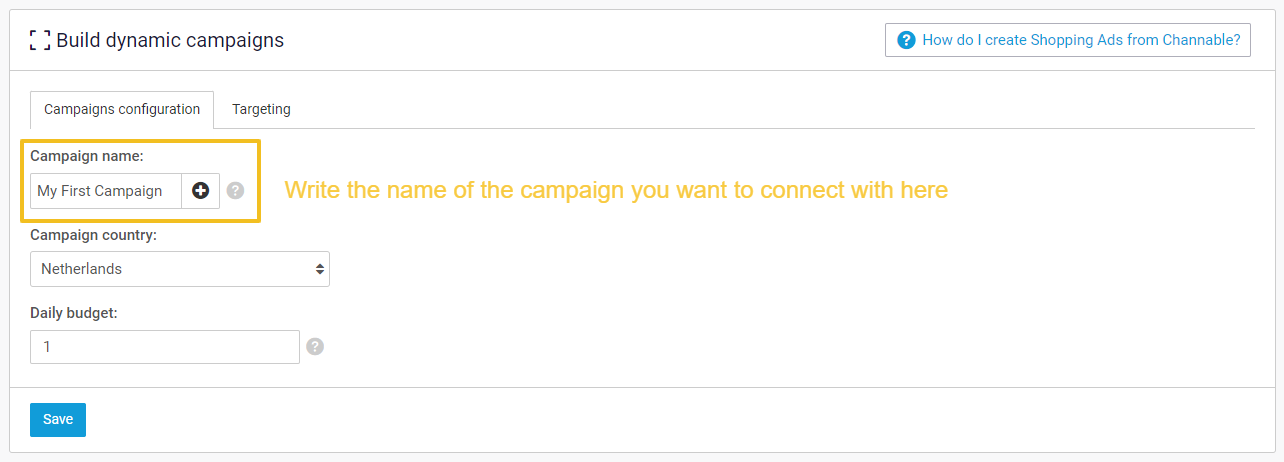Select the Campaigns configuration tab

click(122, 109)
